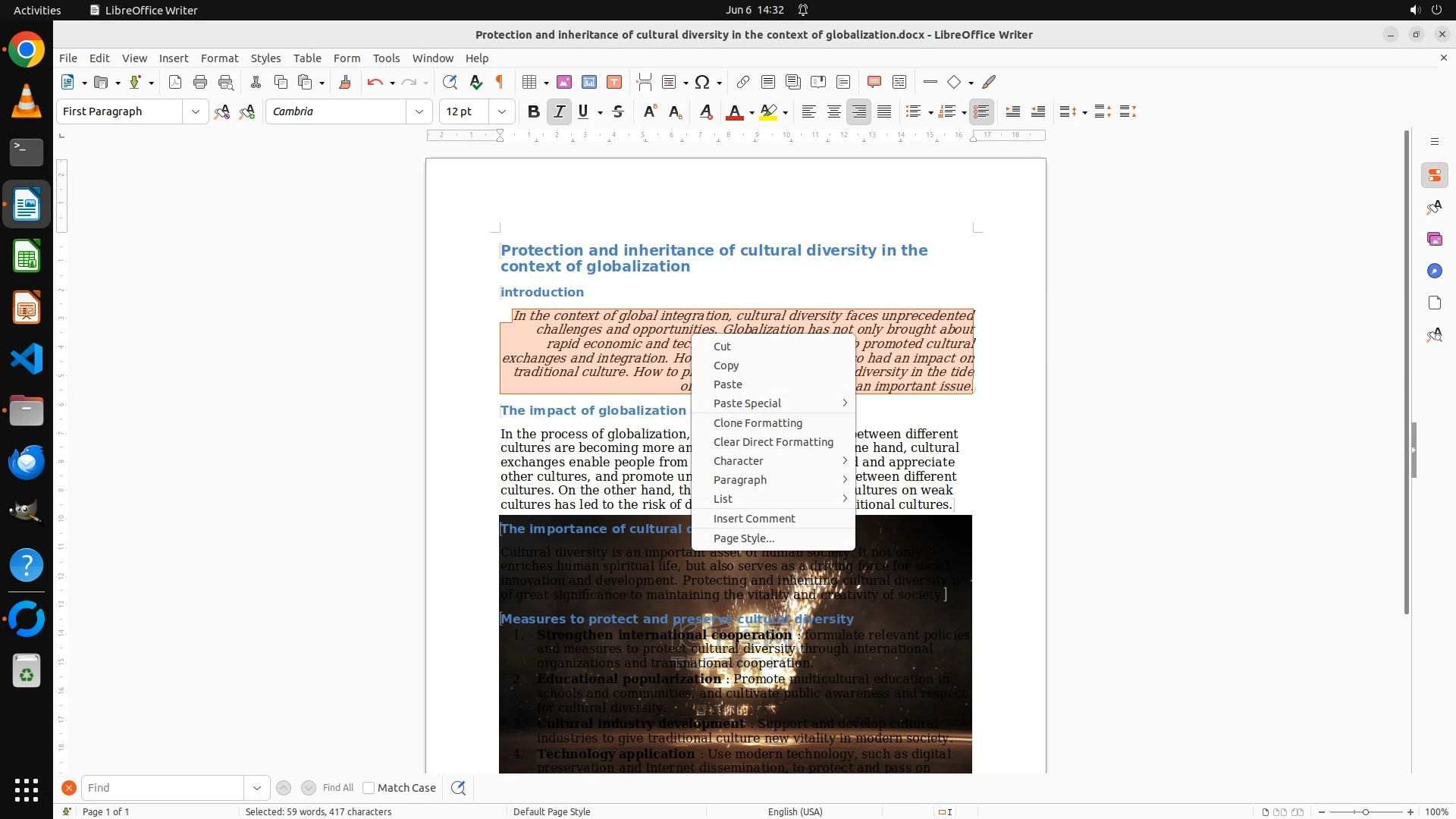Viewport: 1456px width, 819px height.
Task: Click the zoom slider in status bar
Action: click(1365, 811)
